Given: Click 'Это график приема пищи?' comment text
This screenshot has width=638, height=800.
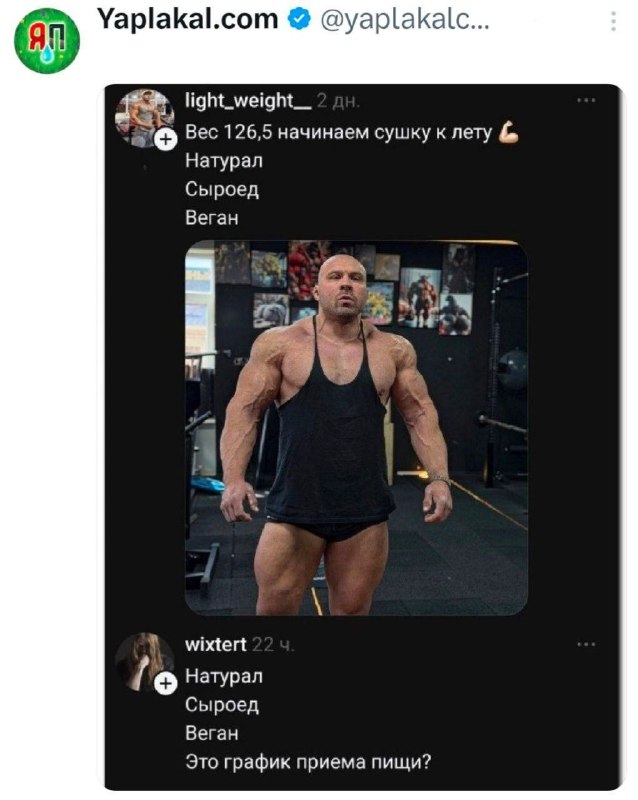Looking at the screenshot, I should tap(308, 762).
